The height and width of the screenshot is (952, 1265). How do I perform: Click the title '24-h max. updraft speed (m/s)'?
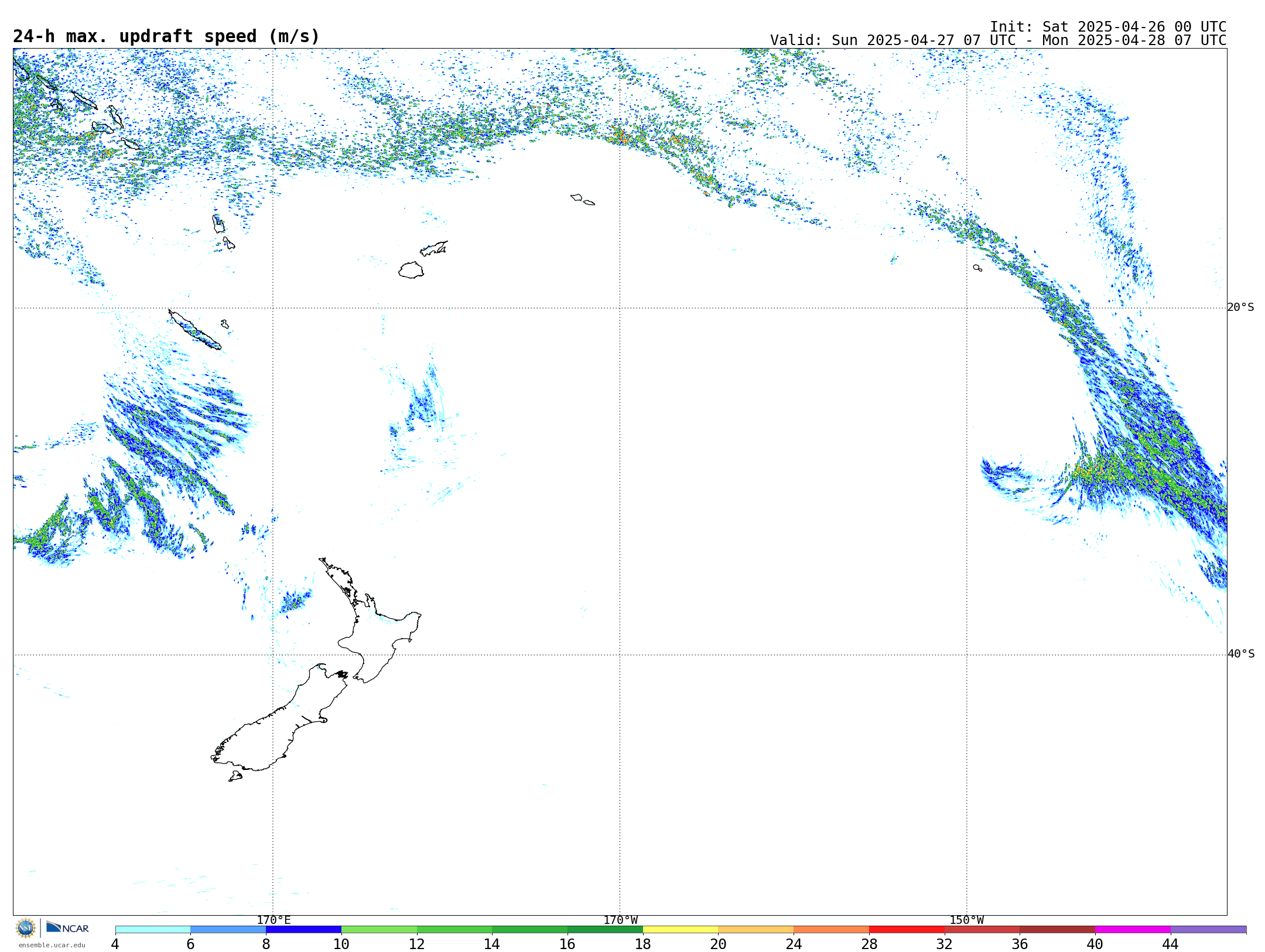click(x=166, y=36)
